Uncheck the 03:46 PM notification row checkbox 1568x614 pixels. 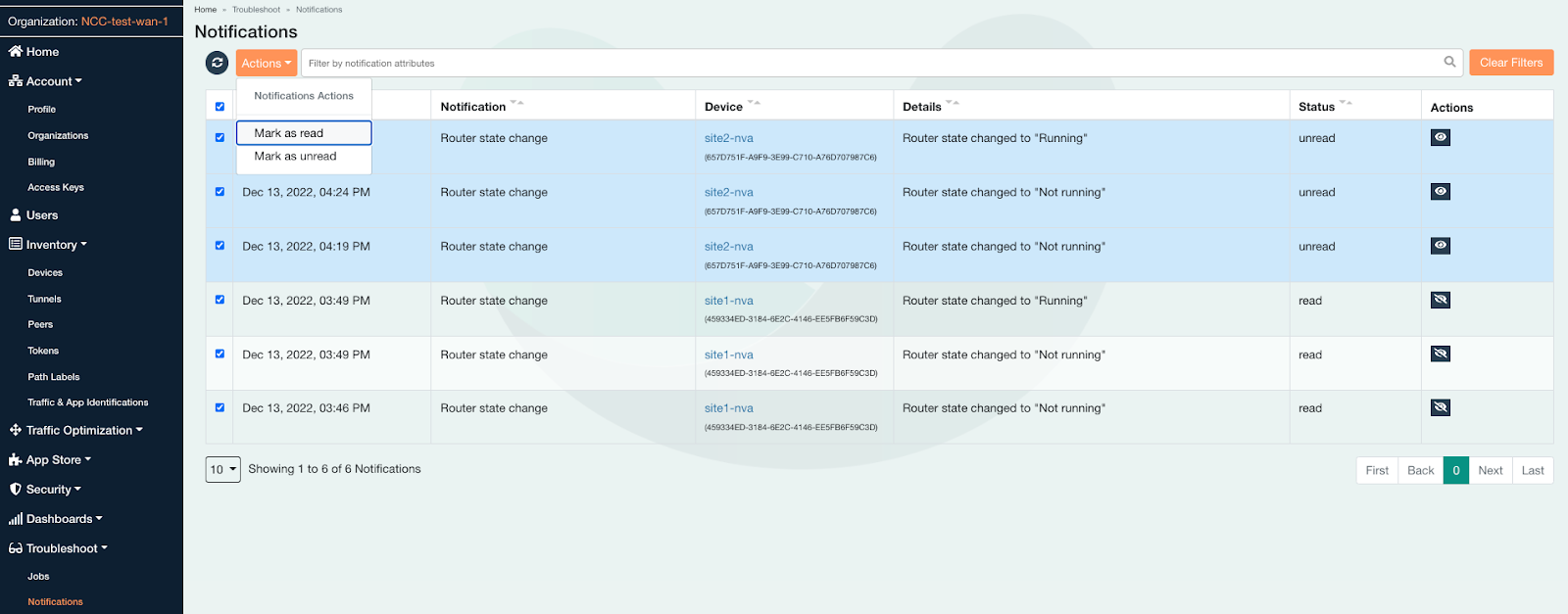pos(220,407)
